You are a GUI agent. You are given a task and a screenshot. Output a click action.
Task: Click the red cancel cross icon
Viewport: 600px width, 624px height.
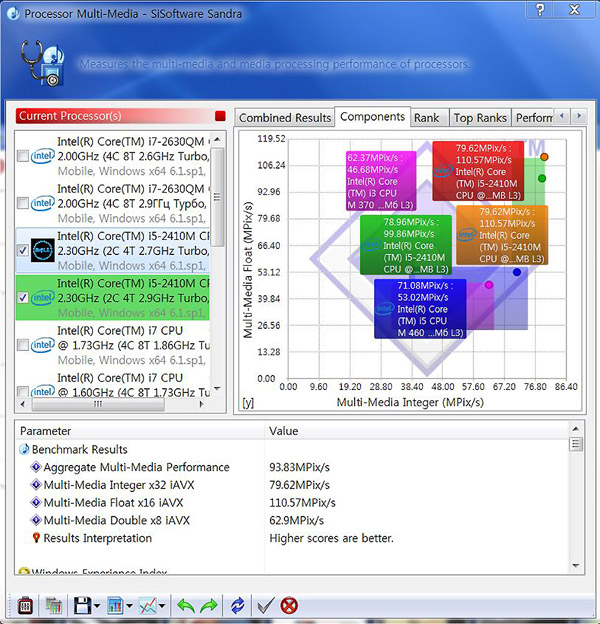point(289,606)
